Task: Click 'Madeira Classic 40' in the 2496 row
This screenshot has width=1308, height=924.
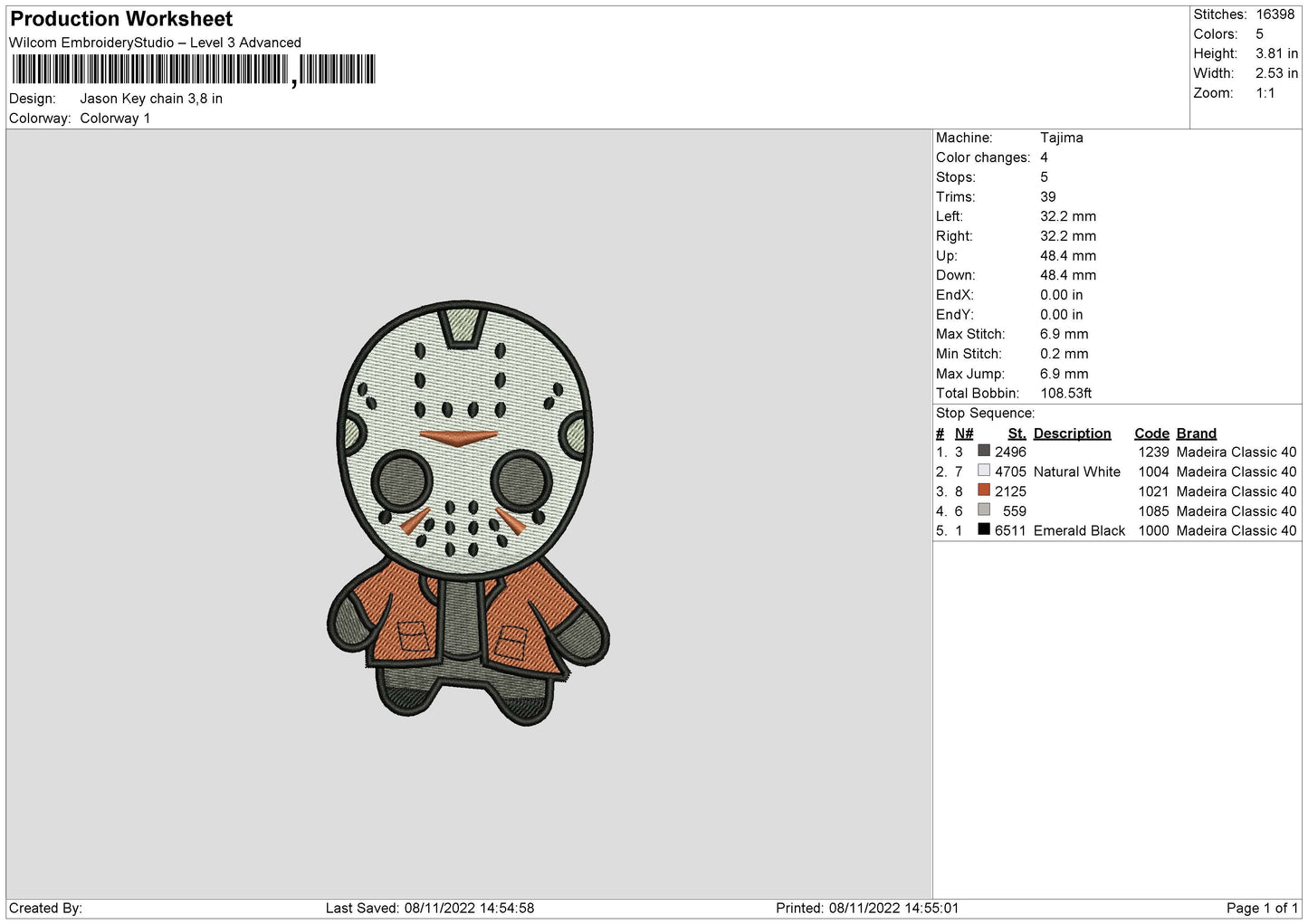Action: 1236,452
